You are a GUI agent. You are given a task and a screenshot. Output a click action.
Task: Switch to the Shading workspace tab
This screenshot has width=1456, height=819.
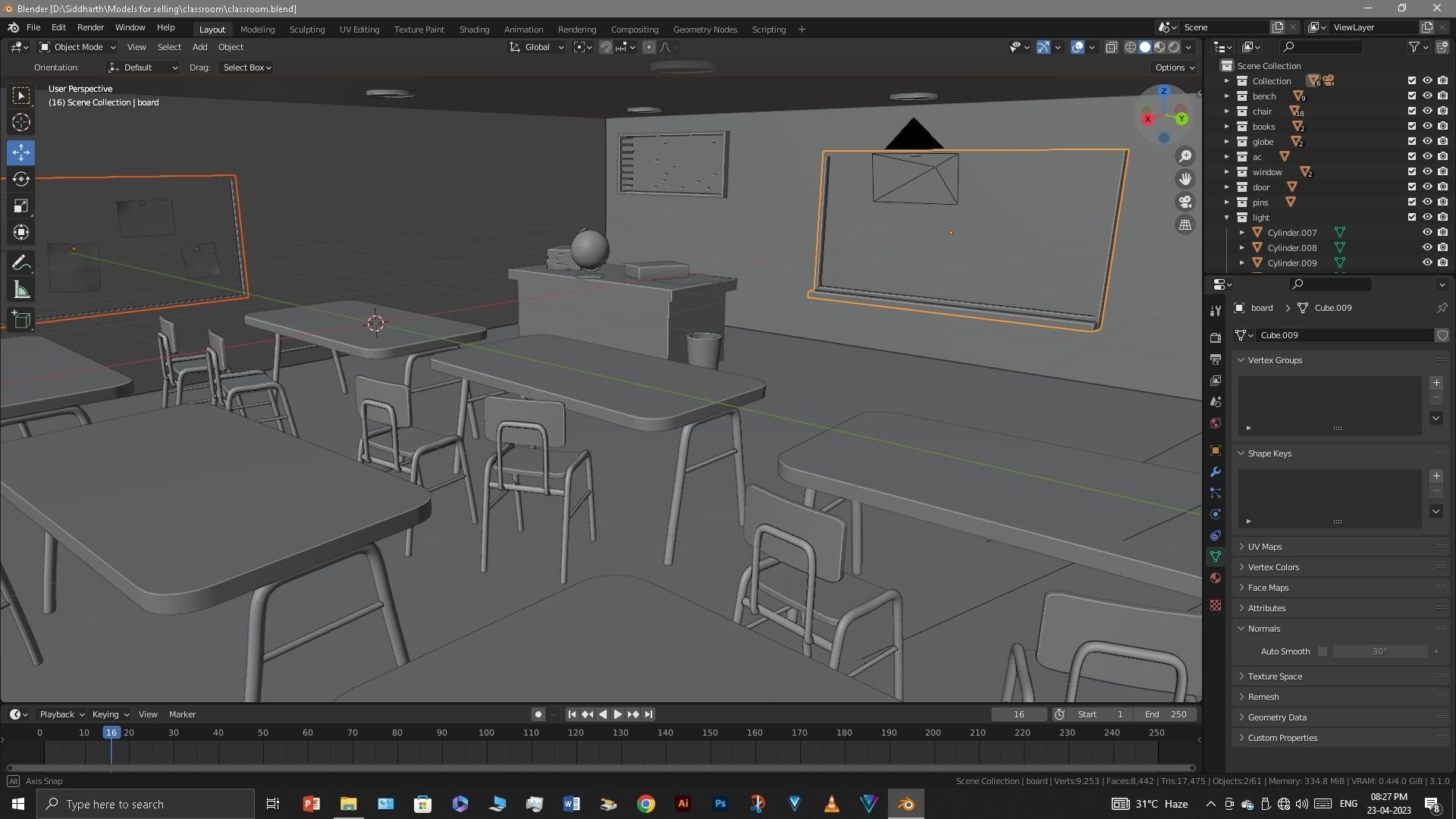[x=474, y=30]
